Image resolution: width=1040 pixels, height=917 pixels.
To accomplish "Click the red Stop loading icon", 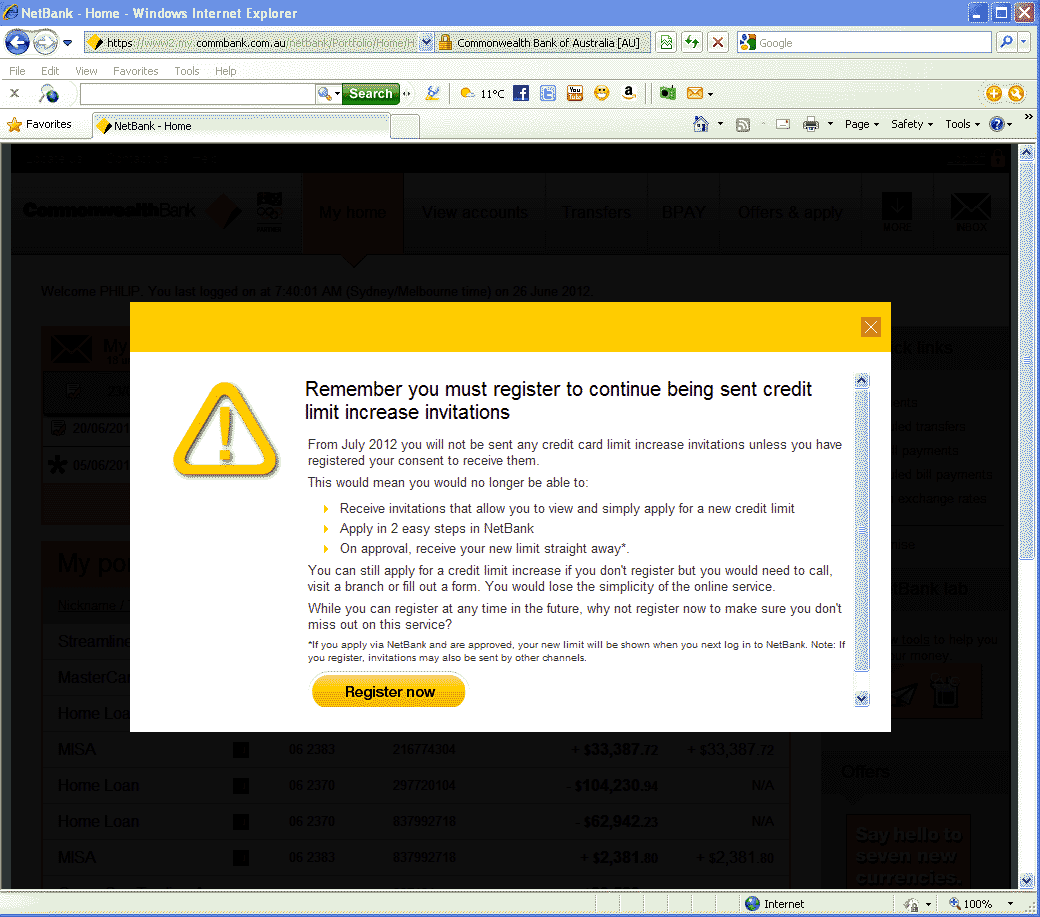I will click(x=718, y=43).
